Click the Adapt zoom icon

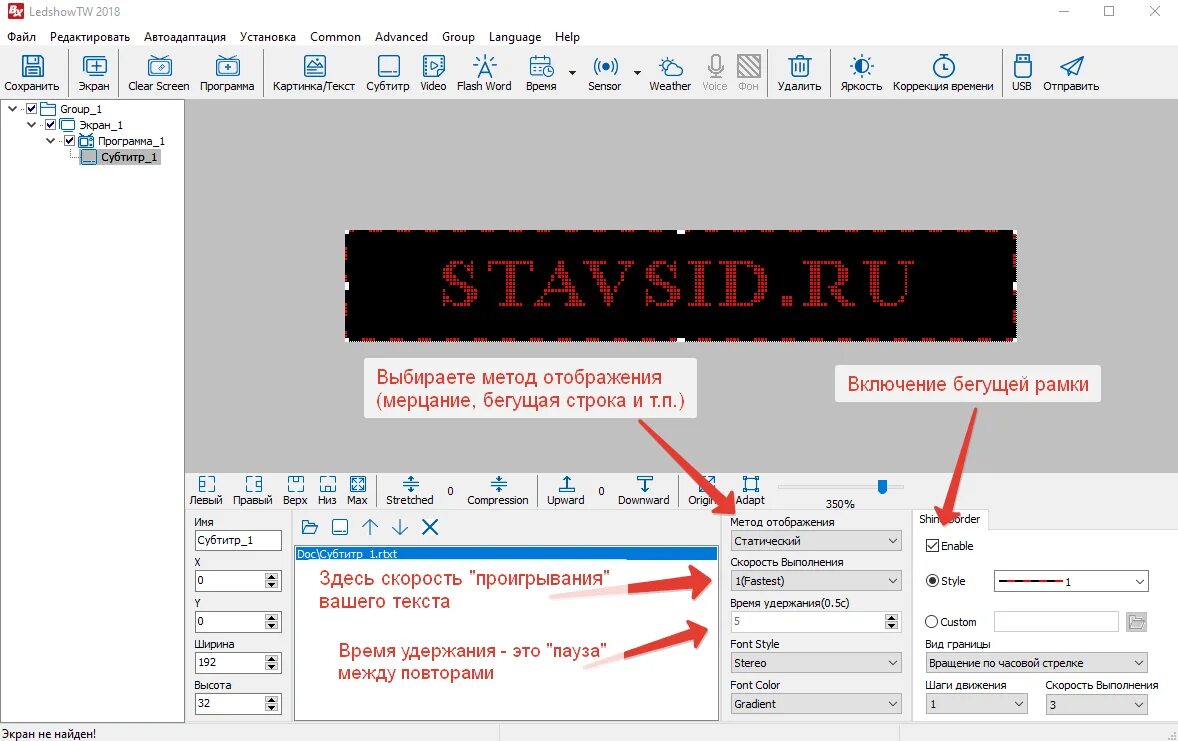pyautogui.click(x=750, y=484)
